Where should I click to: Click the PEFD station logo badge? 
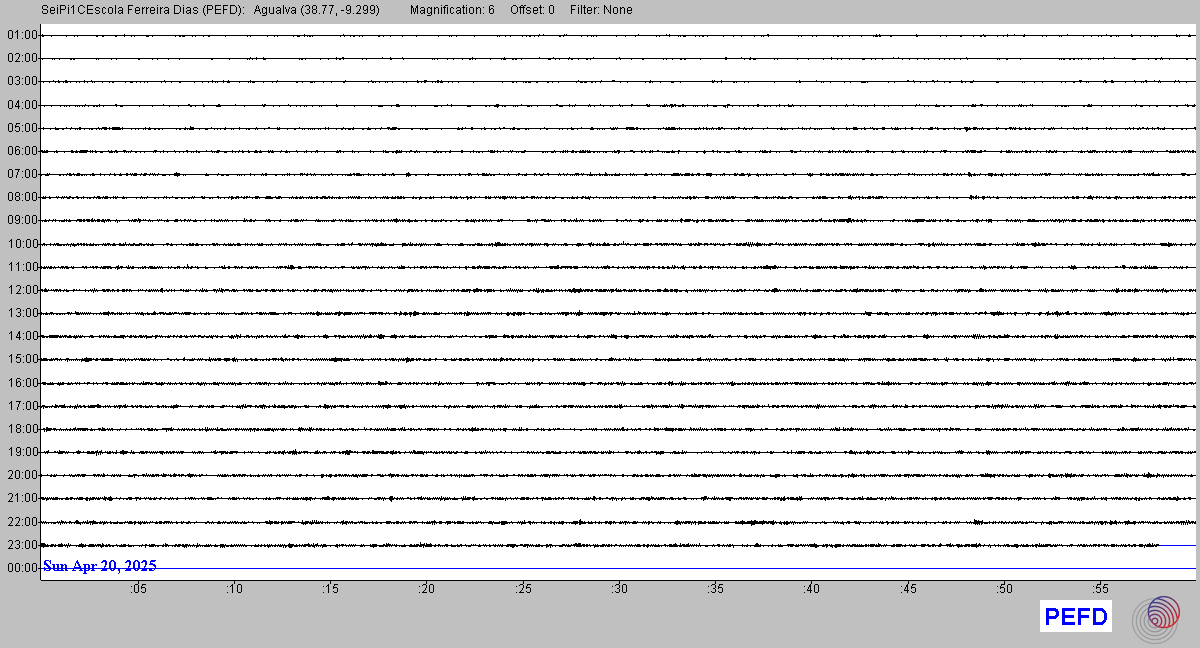[x=1076, y=617]
